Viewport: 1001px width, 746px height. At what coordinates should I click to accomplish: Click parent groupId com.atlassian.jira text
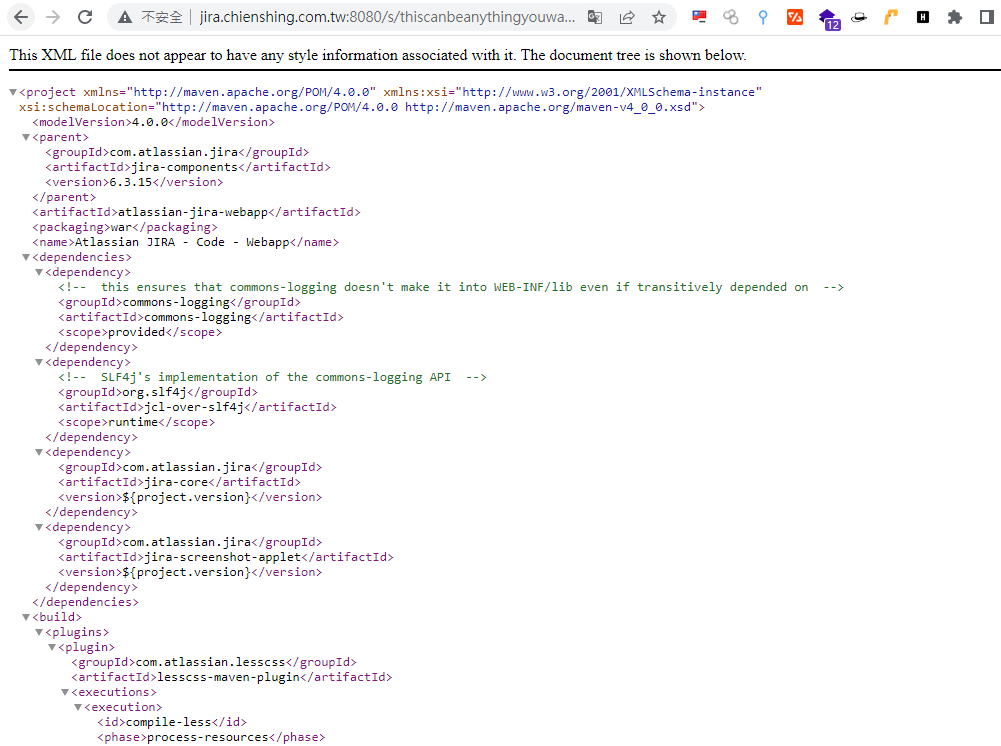click(x=177, y=152)
